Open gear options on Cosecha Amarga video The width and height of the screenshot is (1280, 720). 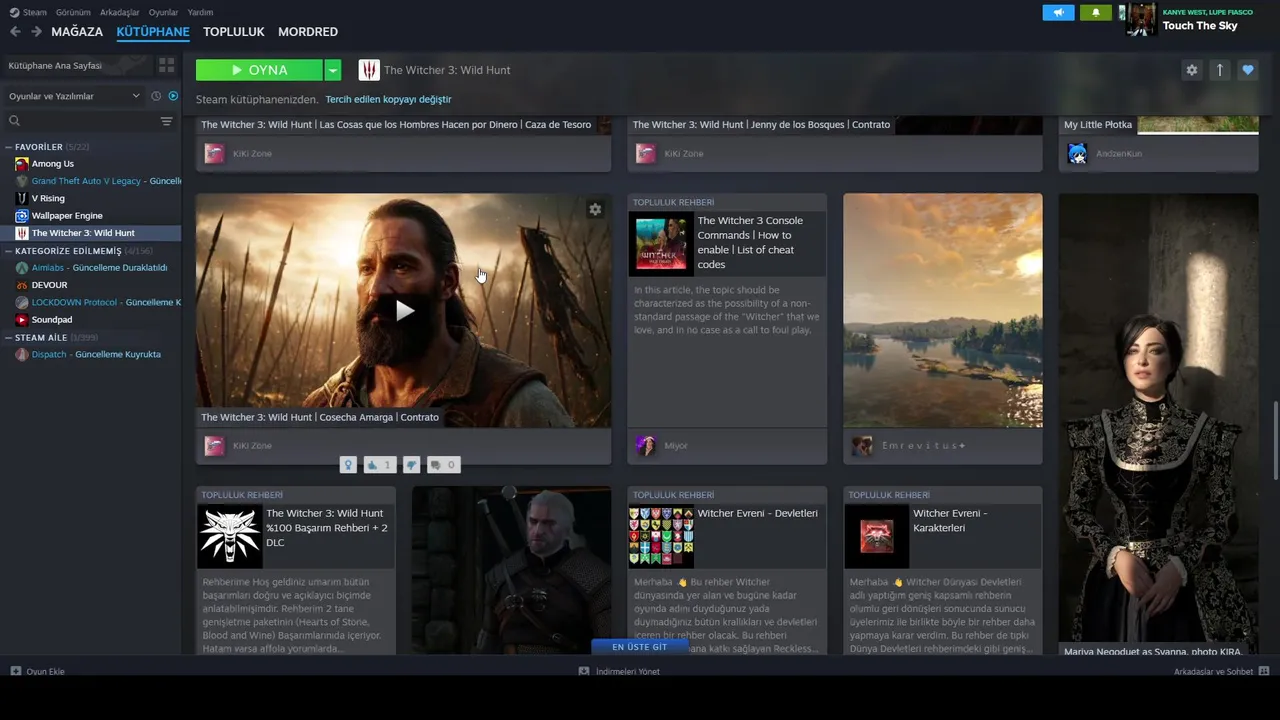(595, 209)
